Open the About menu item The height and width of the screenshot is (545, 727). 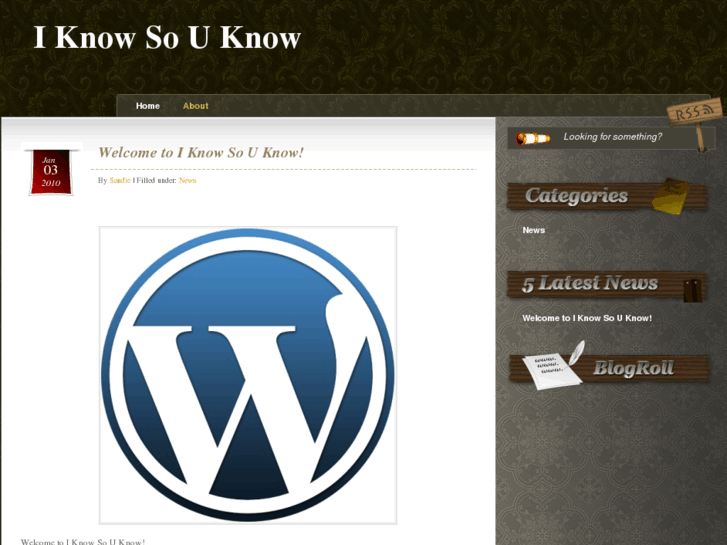196,106
